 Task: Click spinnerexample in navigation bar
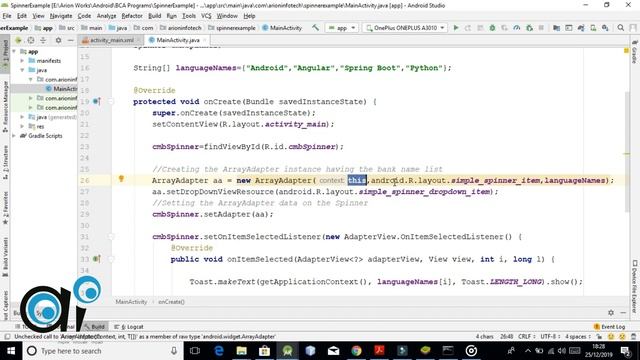[232, 28]
